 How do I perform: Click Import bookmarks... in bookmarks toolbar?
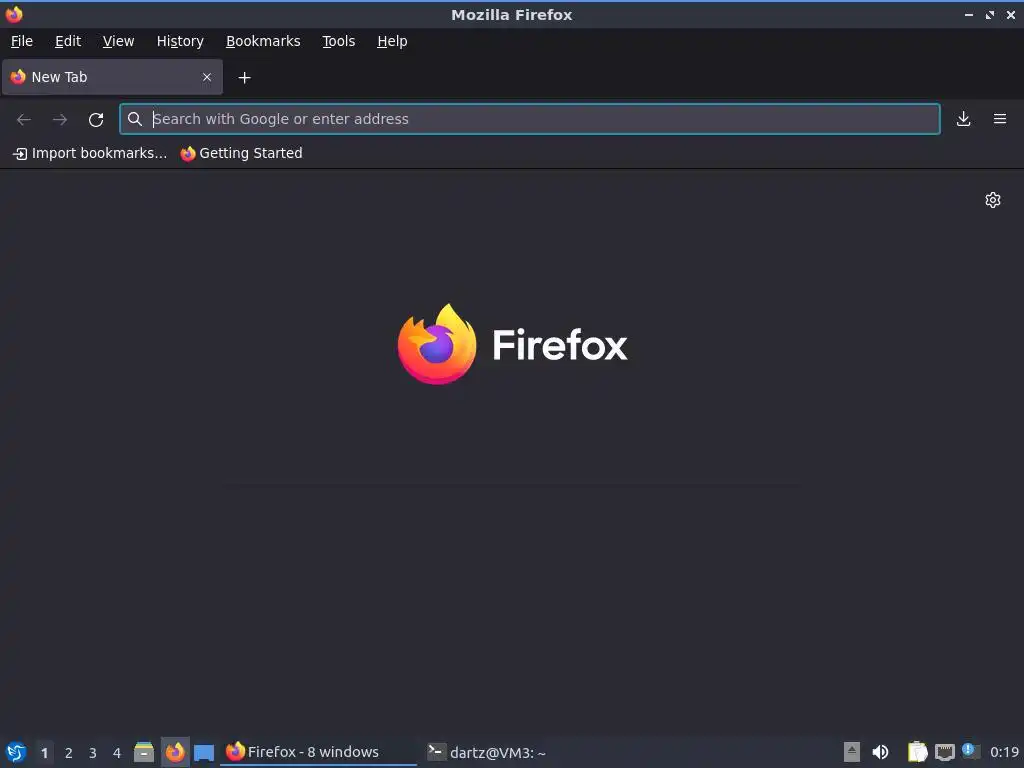[90, 153]
